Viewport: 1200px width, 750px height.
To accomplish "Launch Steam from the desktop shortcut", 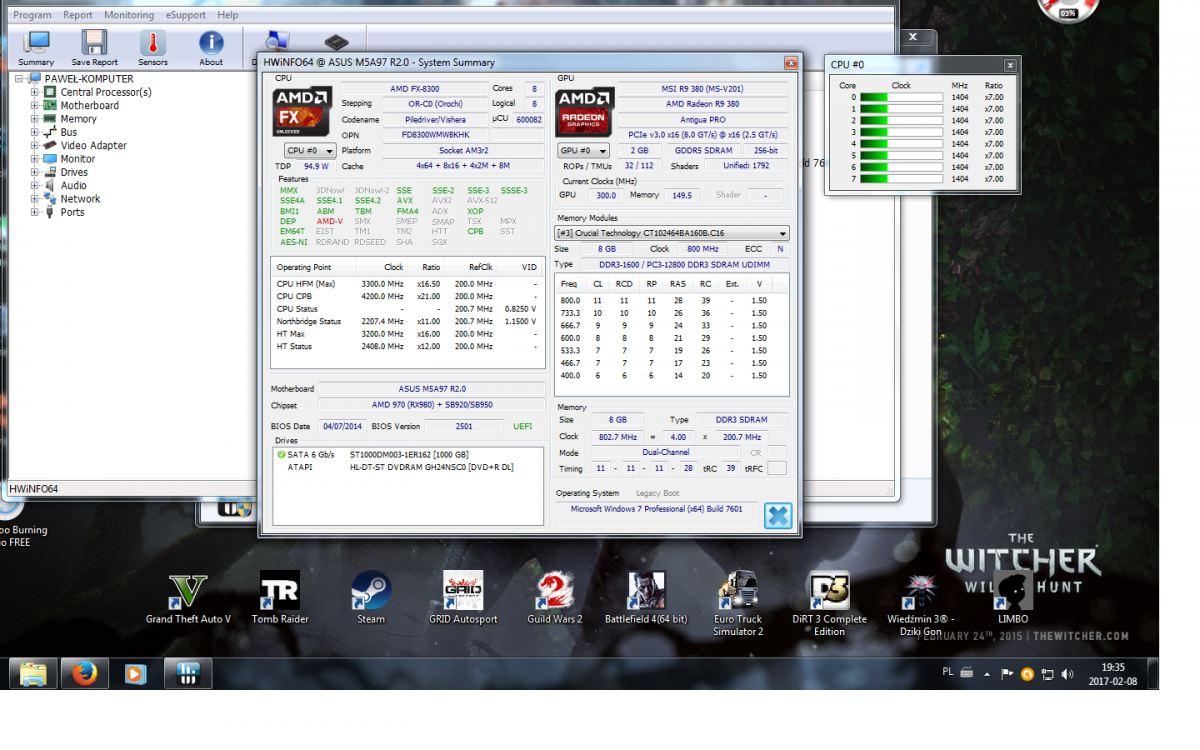I will coord(371,591).
